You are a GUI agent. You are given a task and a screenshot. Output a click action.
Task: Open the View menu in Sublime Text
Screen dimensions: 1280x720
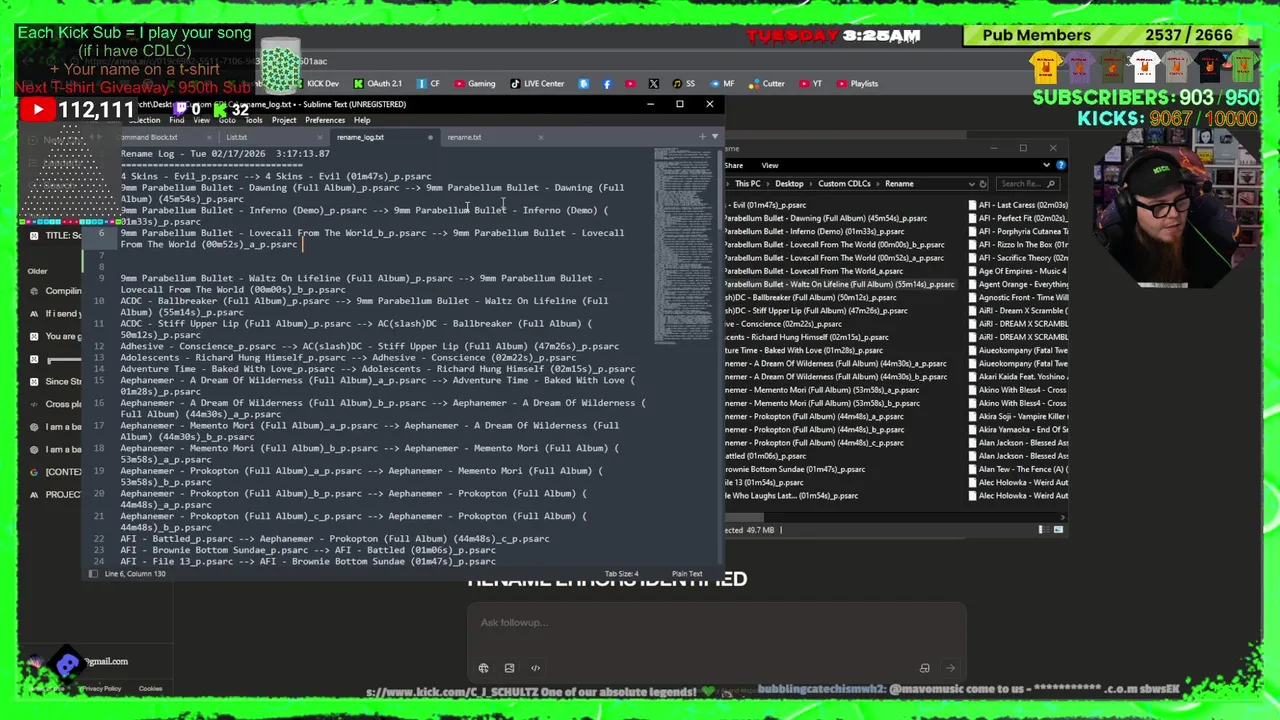(201, 120)
